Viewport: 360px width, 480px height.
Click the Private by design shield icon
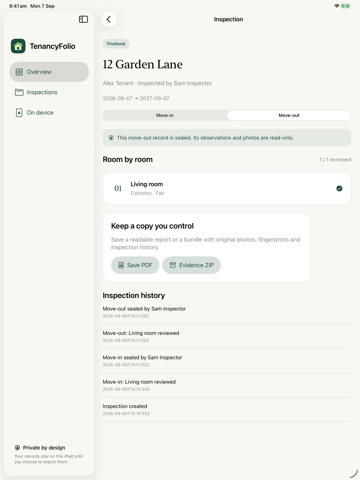coord(17,447)
